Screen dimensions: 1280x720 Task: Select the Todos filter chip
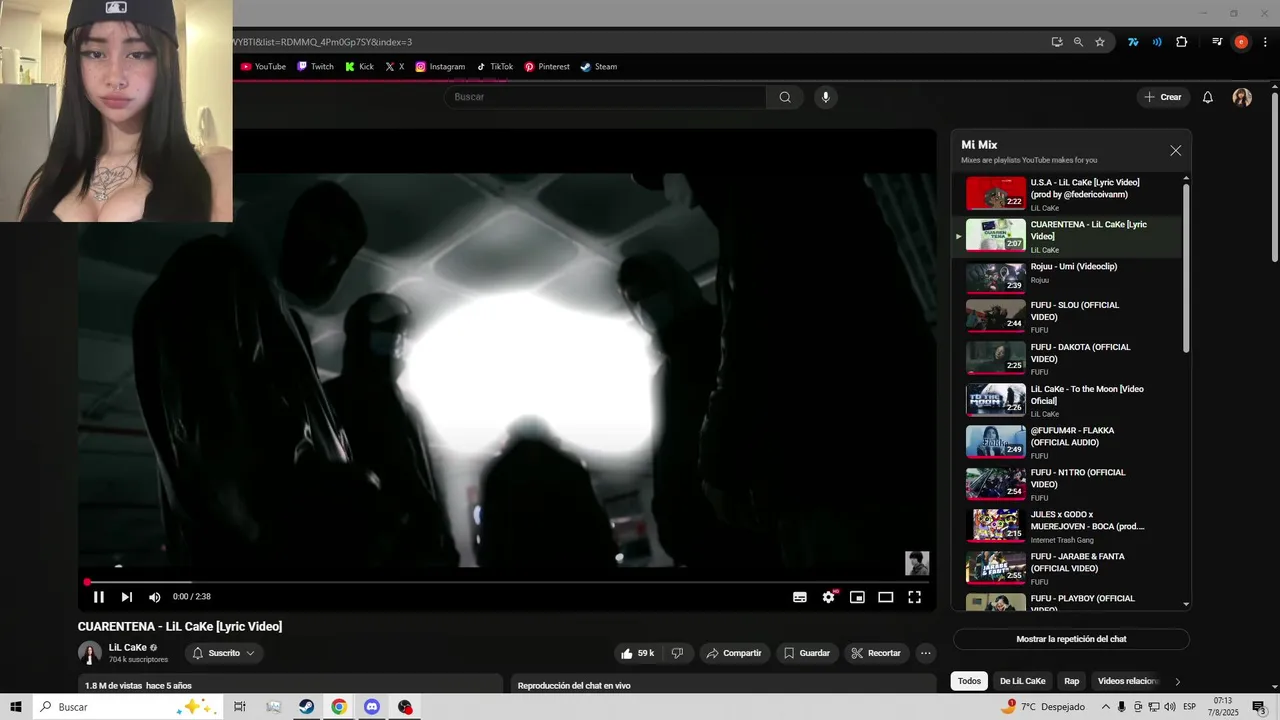(x=969, y=681)
